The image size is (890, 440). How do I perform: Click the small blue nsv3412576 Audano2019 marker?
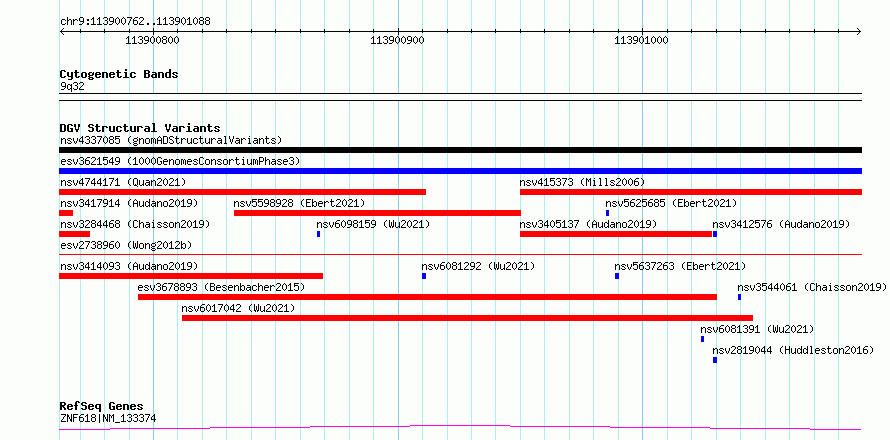[715, 234]
